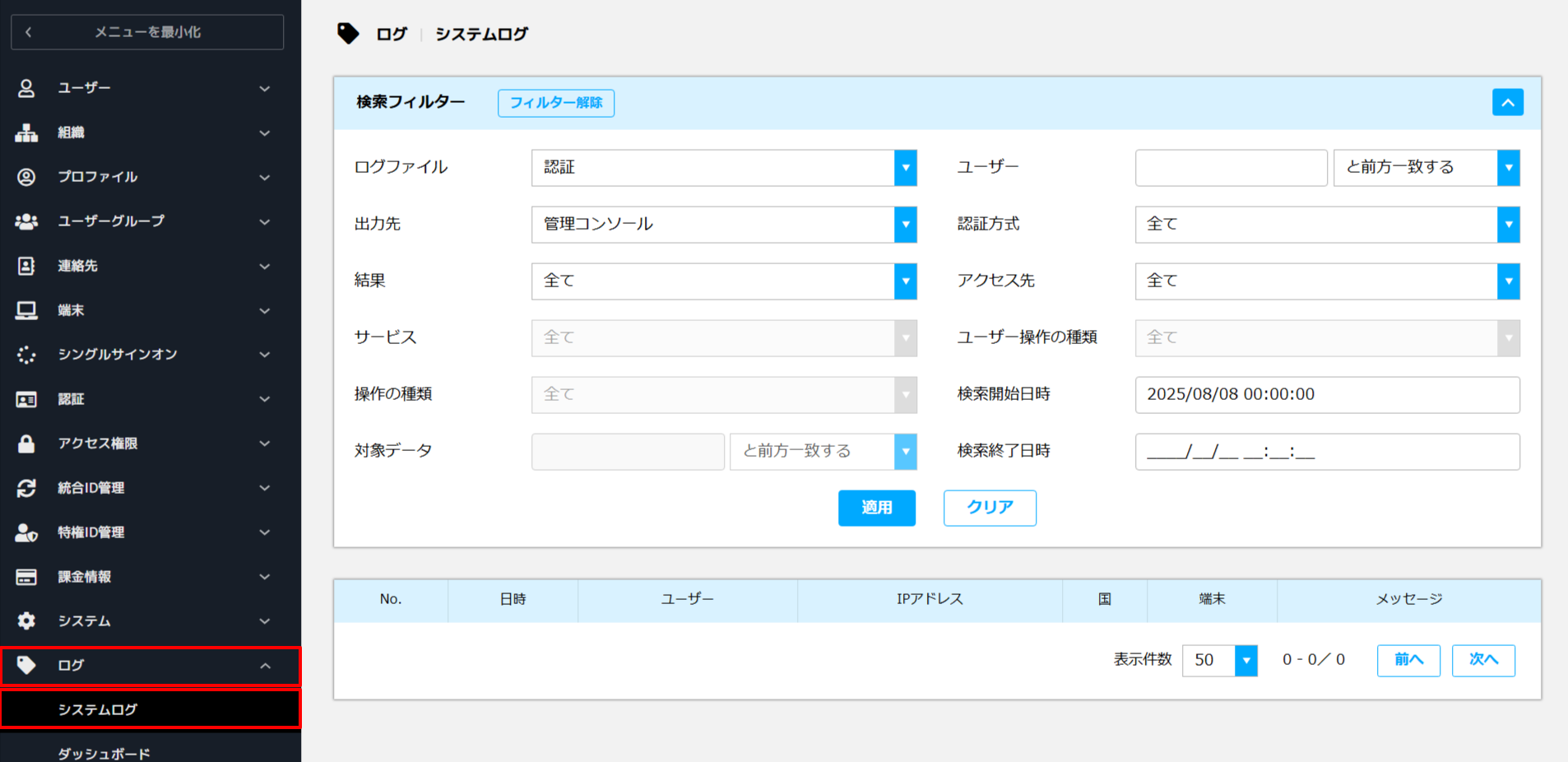Viewport: 1568px width, 762px height.
Task: Click the 特権ID管理 user-shield icon
Action: pos(26,532)
